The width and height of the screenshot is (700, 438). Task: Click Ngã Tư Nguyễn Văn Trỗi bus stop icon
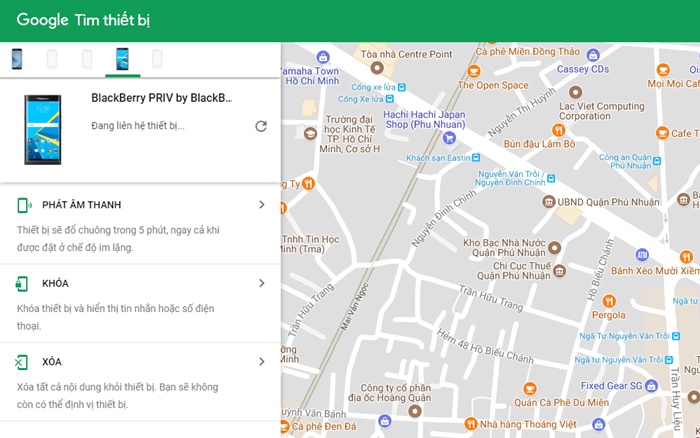[x=676, y=336]
